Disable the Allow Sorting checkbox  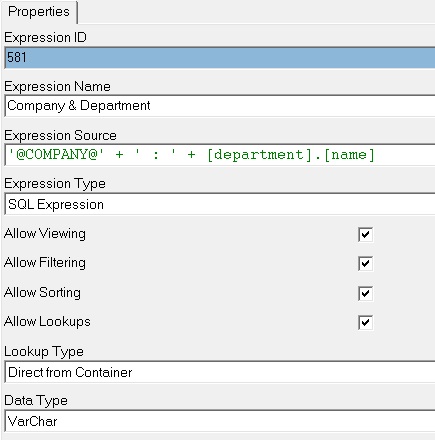365,293
